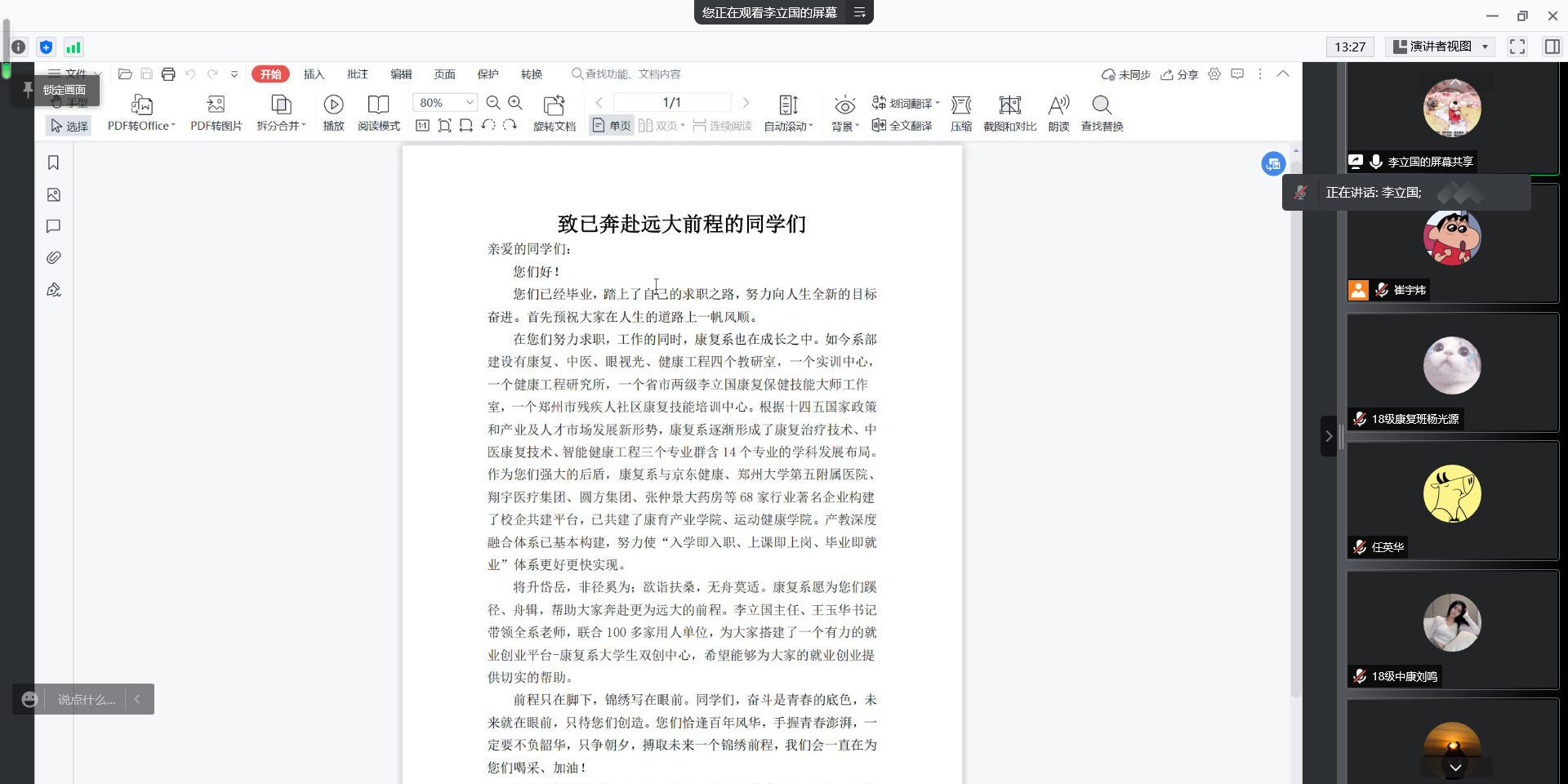Screen dimensions: 1568x784
Task: Click the page number 1/1 field
Action: tap(672, 102)
